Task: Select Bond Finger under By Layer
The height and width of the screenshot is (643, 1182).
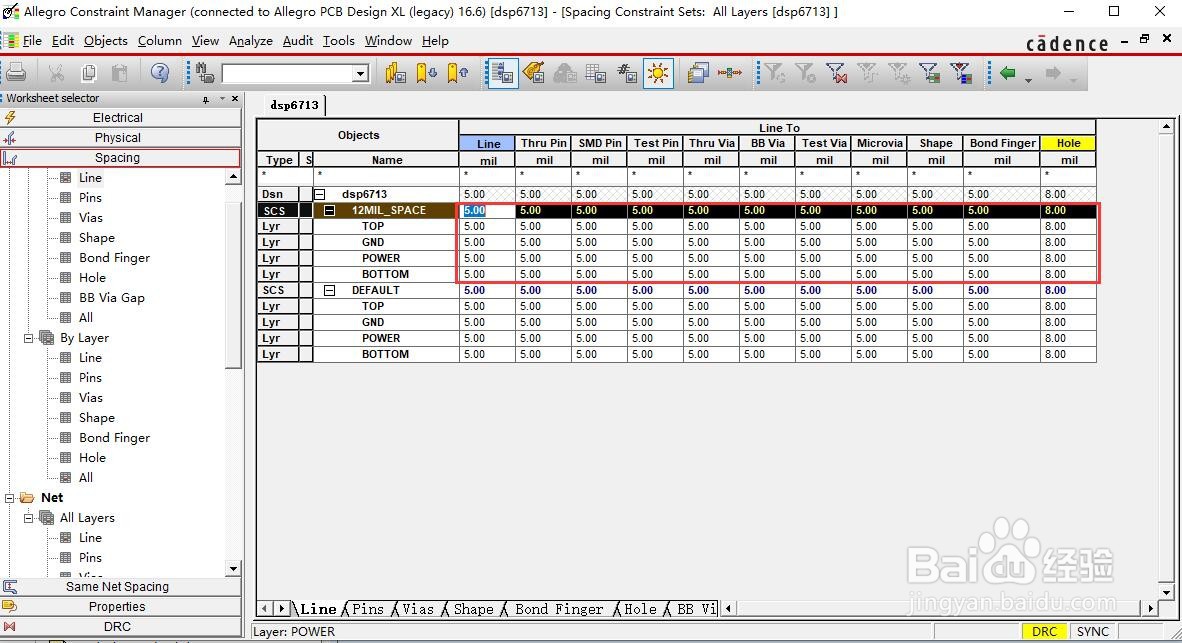Action: [115, 437]
